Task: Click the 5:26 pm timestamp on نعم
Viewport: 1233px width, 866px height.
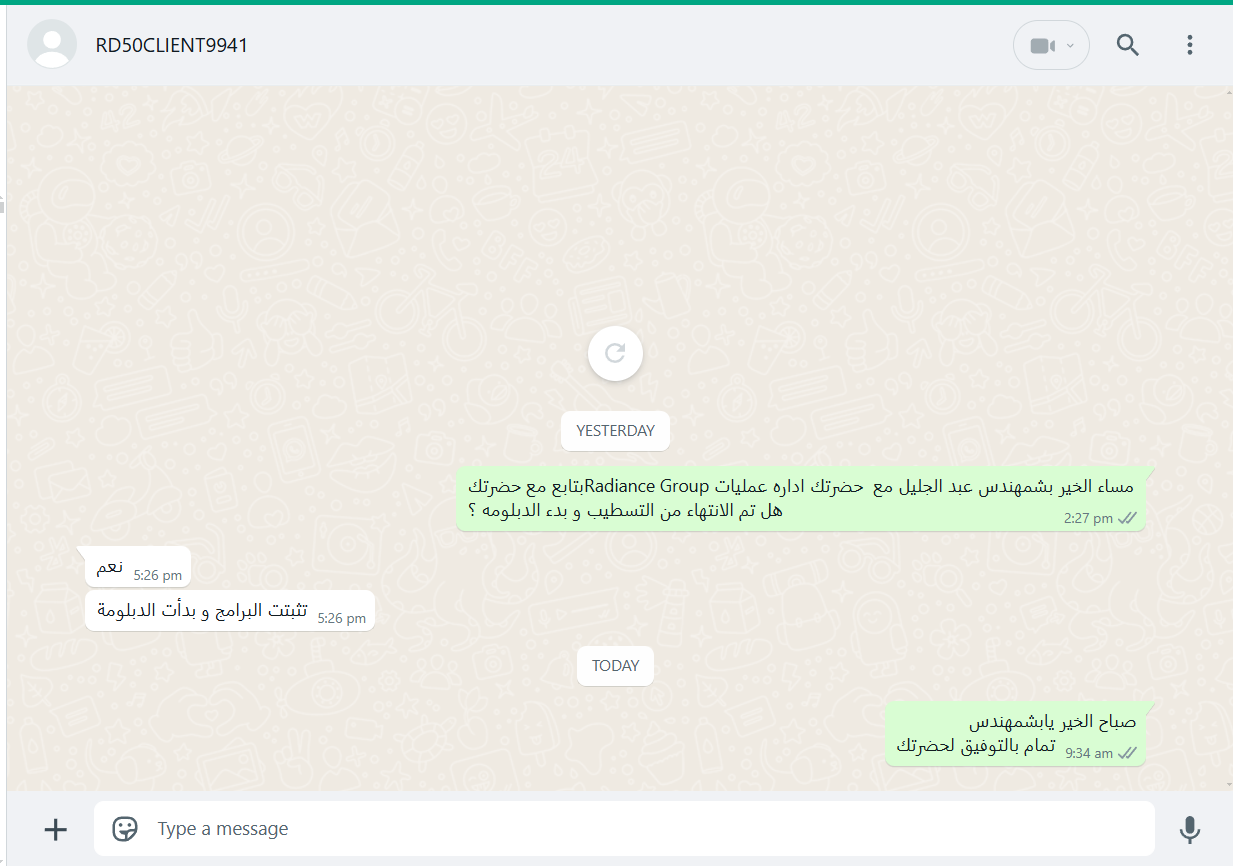Action: point(158,575)
